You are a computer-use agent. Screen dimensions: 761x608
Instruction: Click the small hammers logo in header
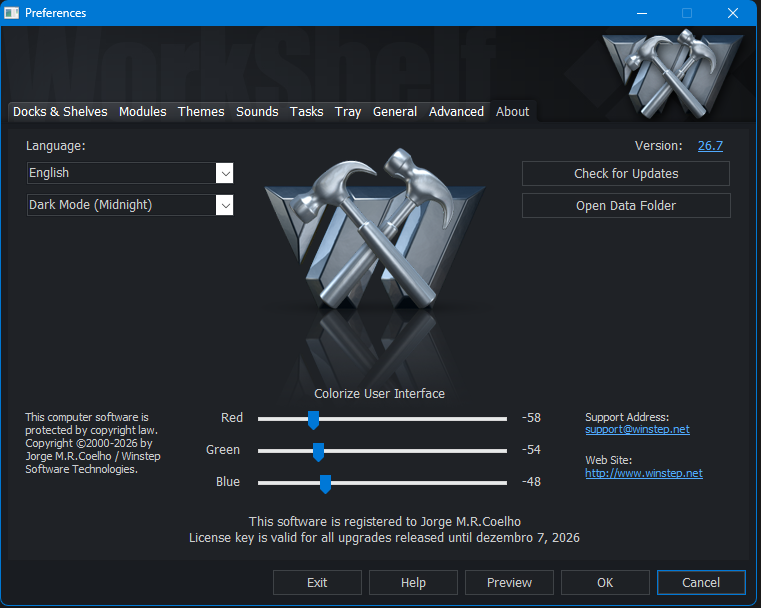(x=673, y=73)
